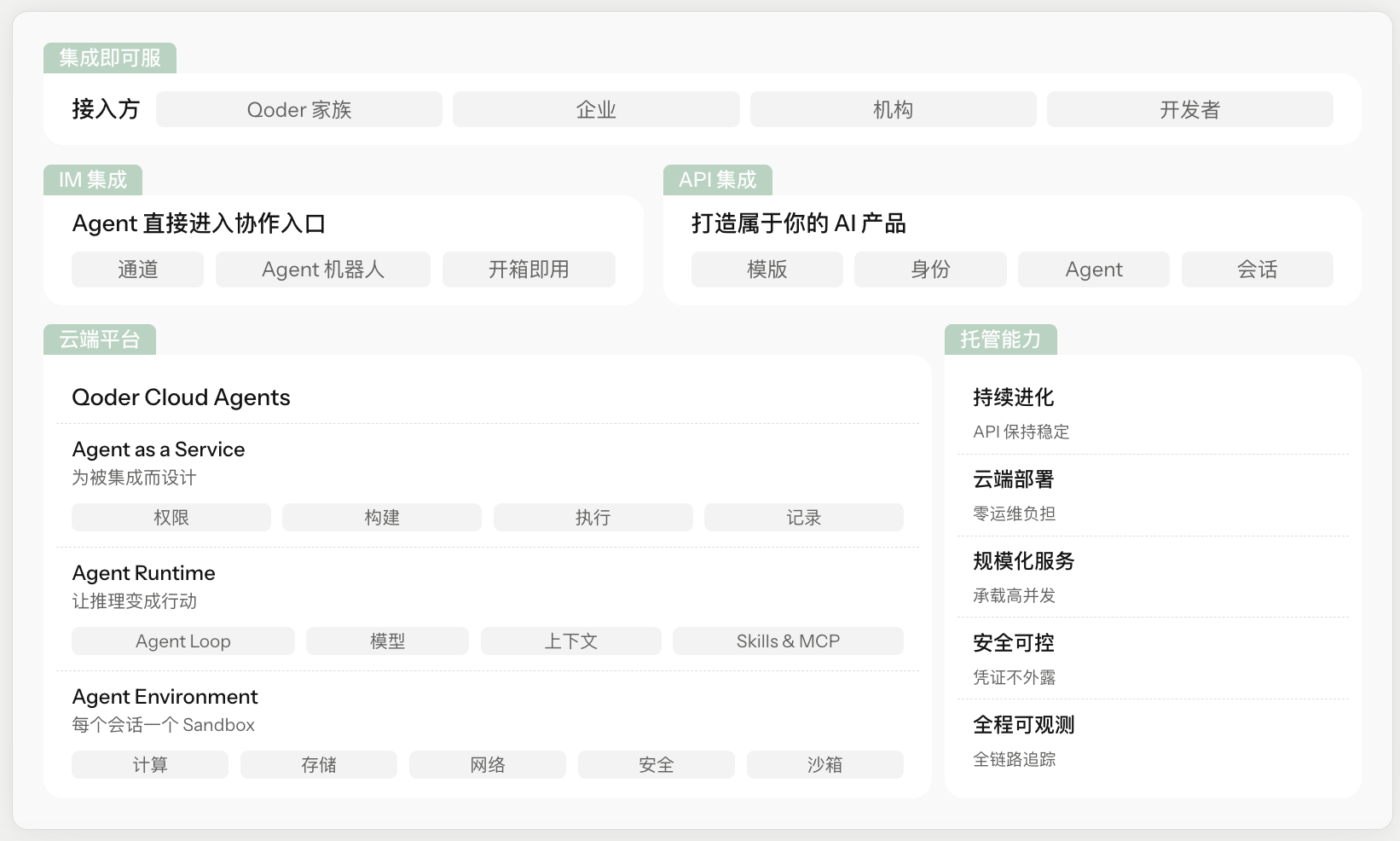Click the Agent Loop chip
This screenshot has height=841, width=1400.
click(x=183, y=641)
